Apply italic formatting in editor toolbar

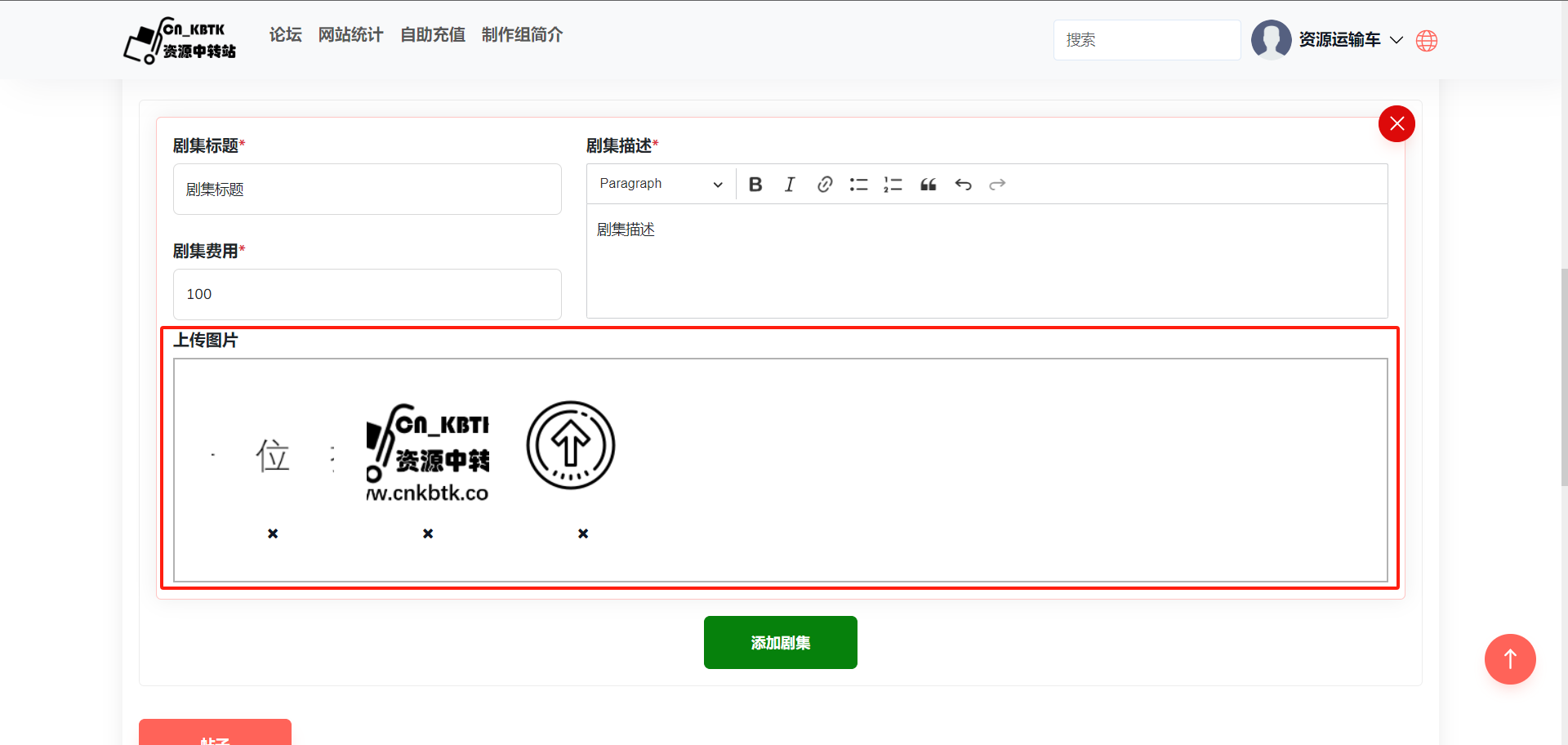[790, 185]
